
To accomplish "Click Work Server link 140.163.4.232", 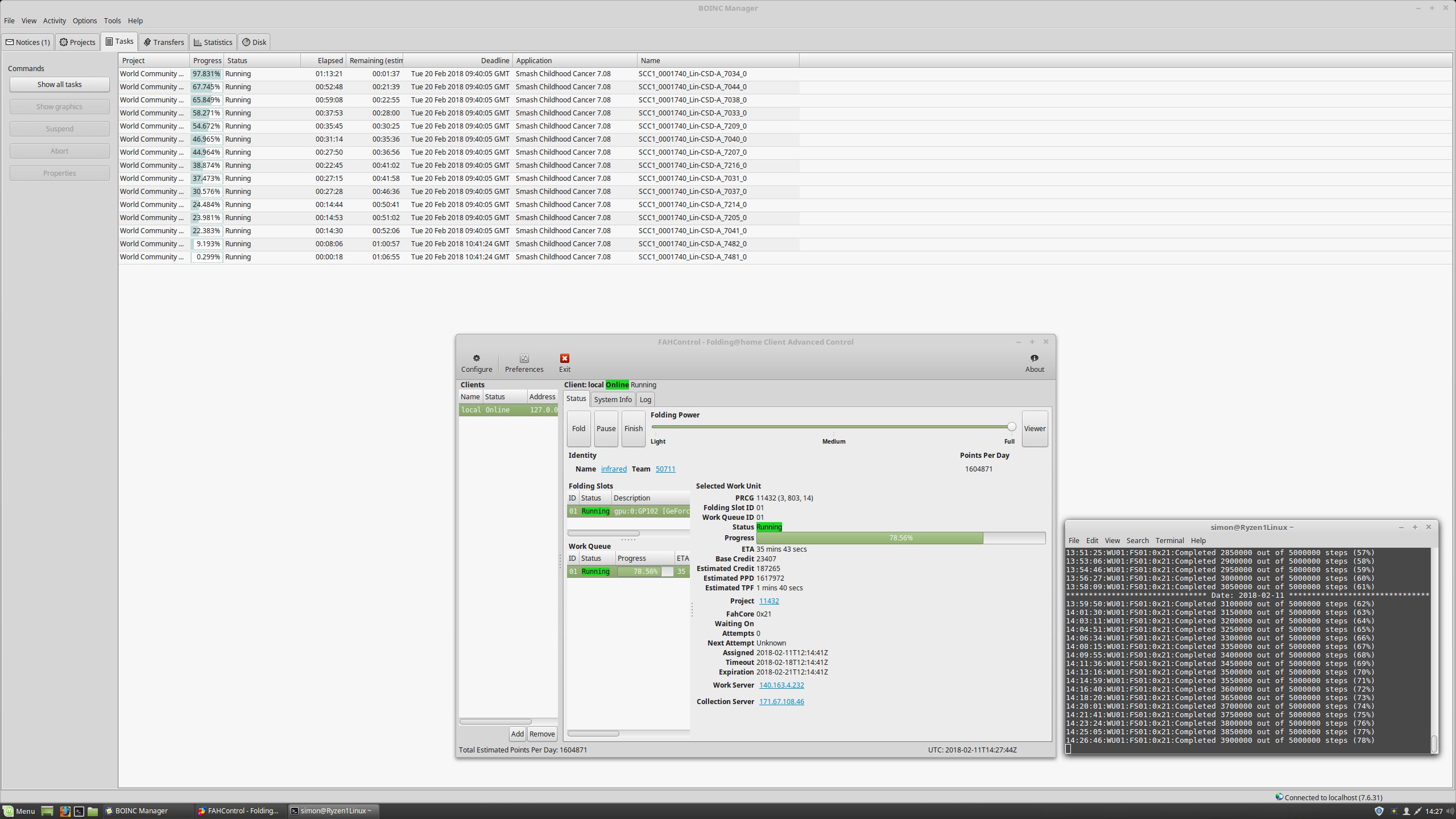I will pos(781,685).
